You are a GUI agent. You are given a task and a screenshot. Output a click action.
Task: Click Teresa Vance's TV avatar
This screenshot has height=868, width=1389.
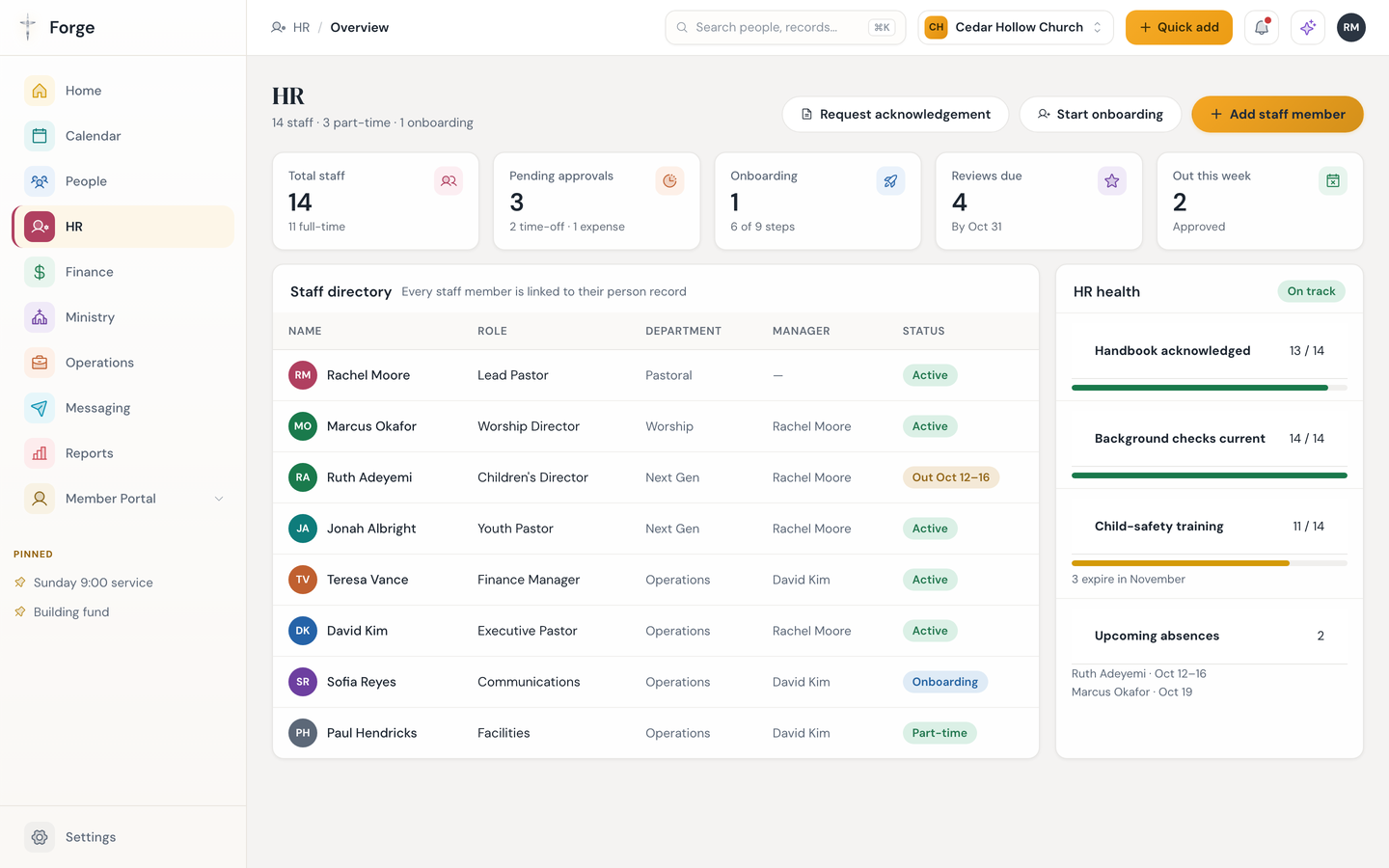(x=303, y=580)
